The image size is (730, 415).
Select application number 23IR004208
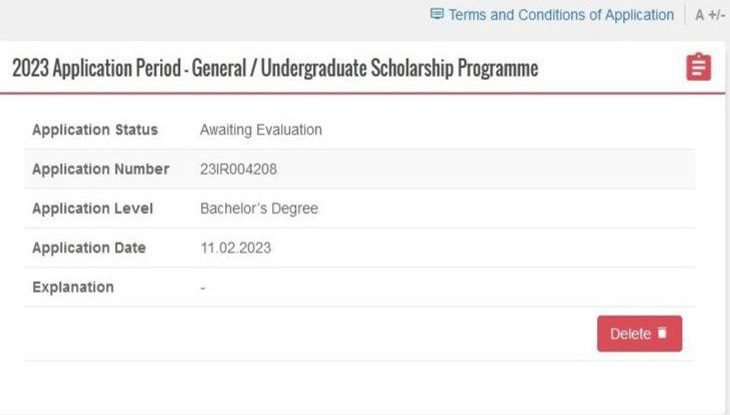[239, 169]
